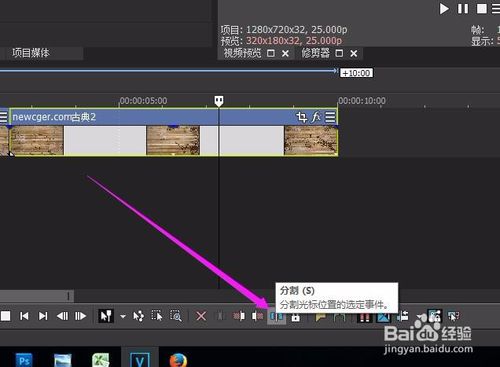The image size is (500, 367).
Task: Pause the preview playback
Action: point(463,9)
